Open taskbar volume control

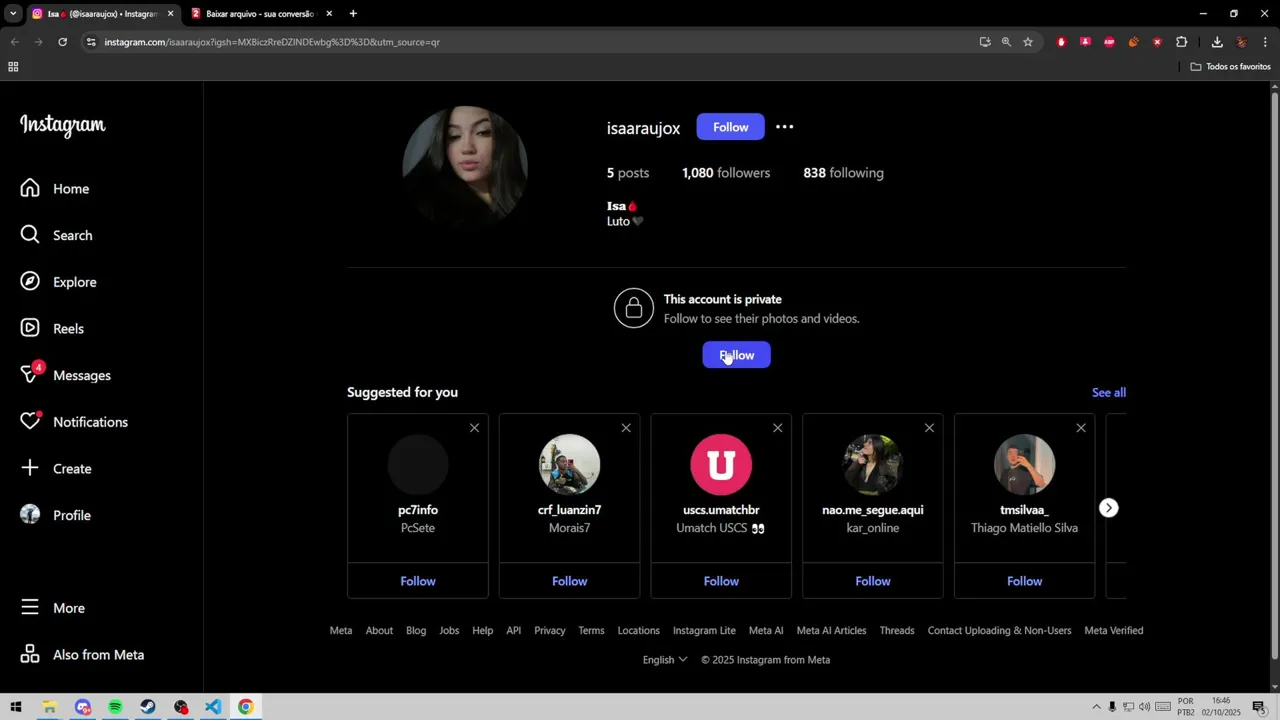(1144, 707)
